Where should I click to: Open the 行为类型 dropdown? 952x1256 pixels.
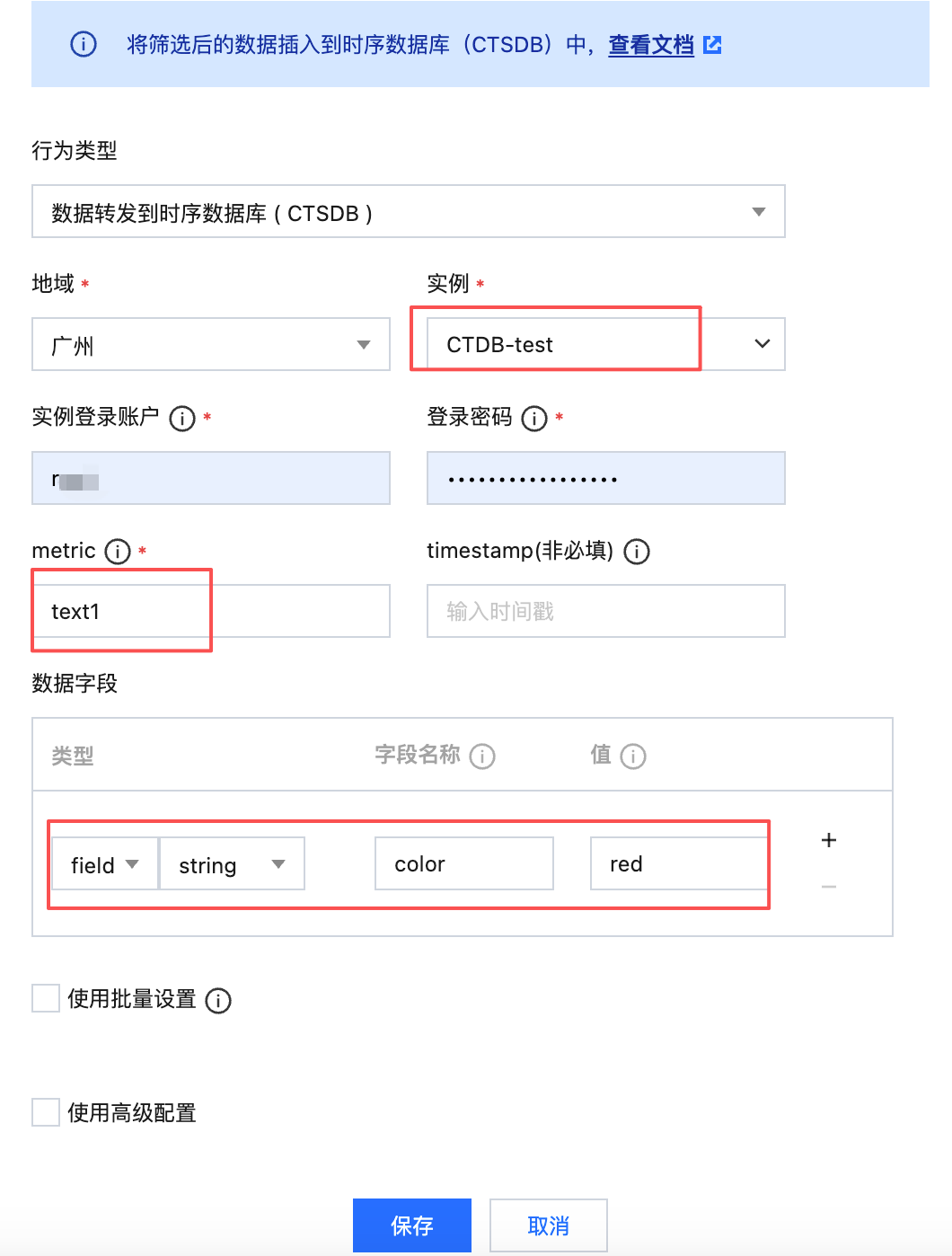tap(409, 212)
